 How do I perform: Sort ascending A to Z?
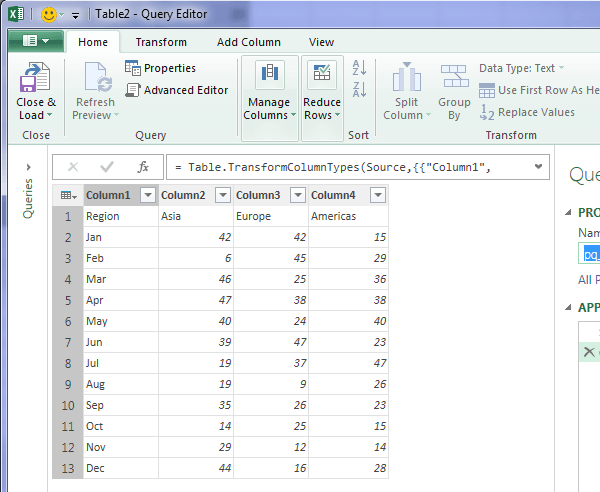point(359,68)
